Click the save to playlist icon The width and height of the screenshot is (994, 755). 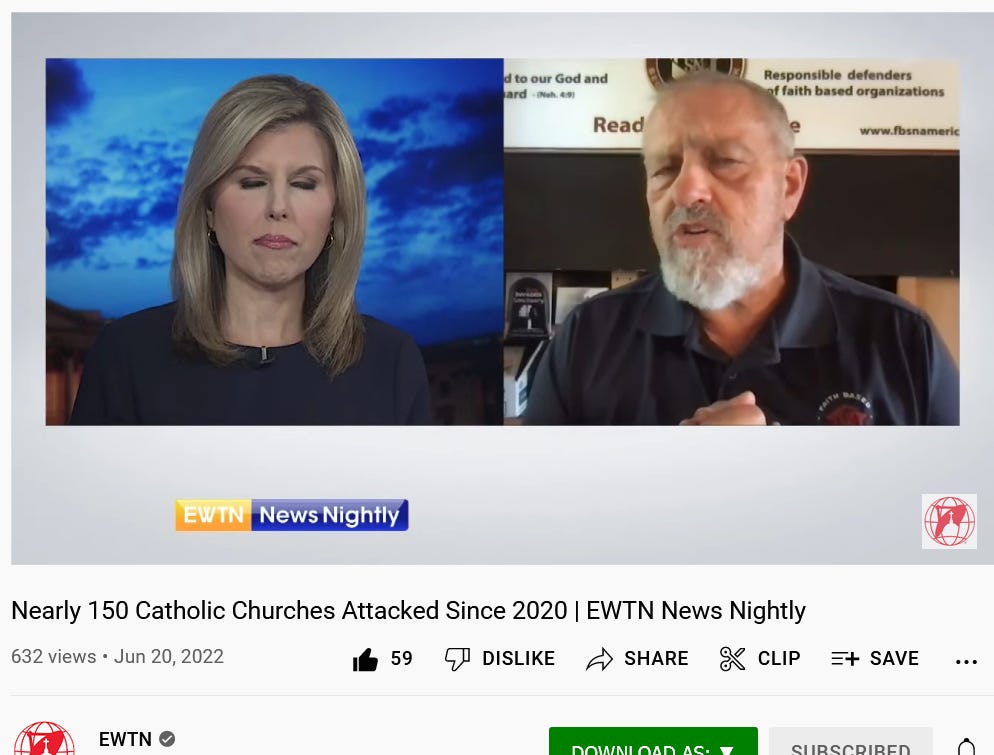pyautogui.click(x=845, y=659)
